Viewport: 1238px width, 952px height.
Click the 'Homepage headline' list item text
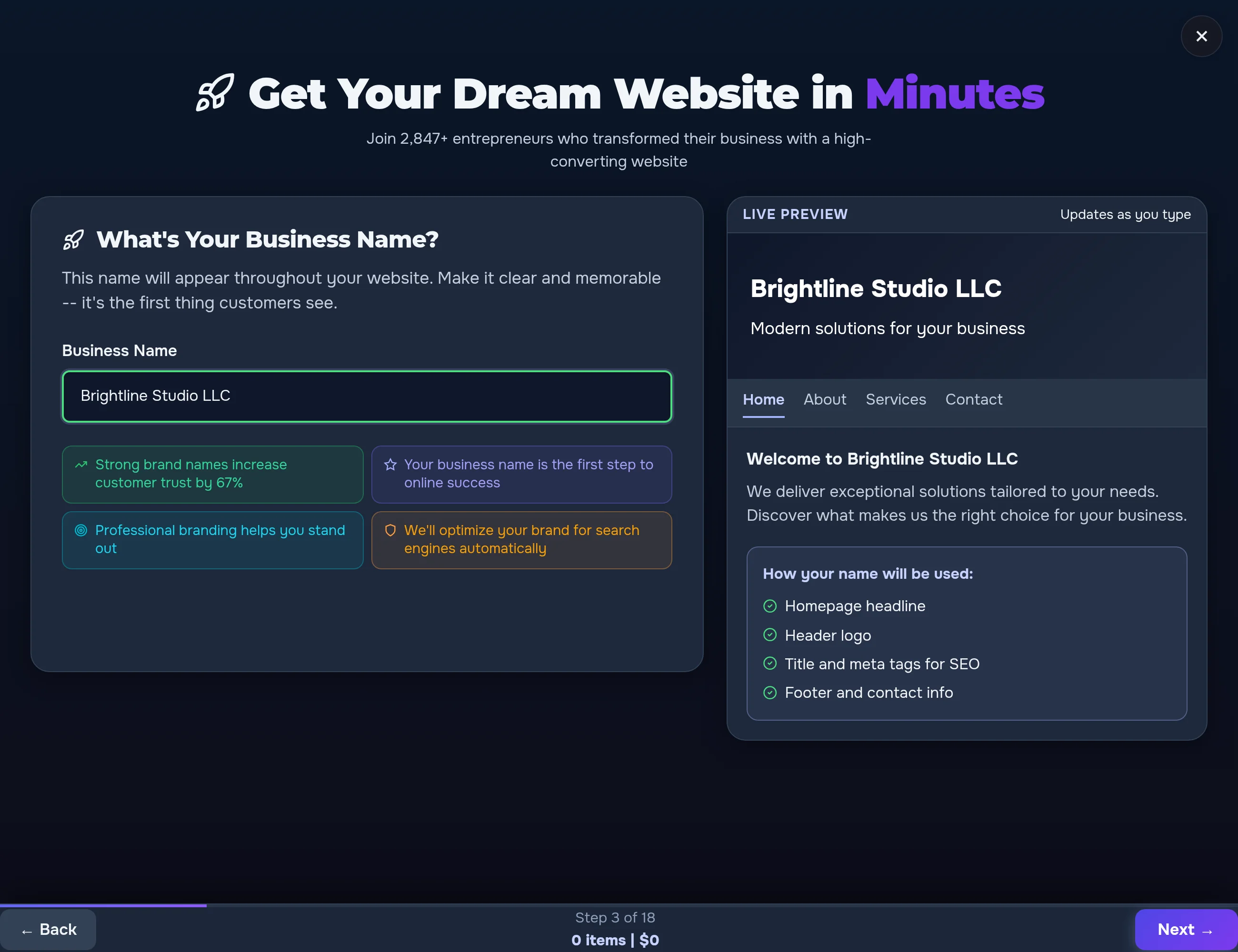[855, 606]
